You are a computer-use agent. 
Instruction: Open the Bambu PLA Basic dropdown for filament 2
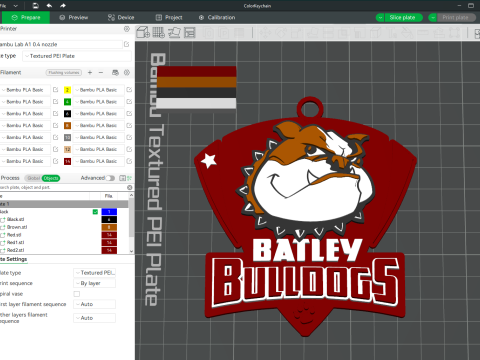tap(98, 90)
